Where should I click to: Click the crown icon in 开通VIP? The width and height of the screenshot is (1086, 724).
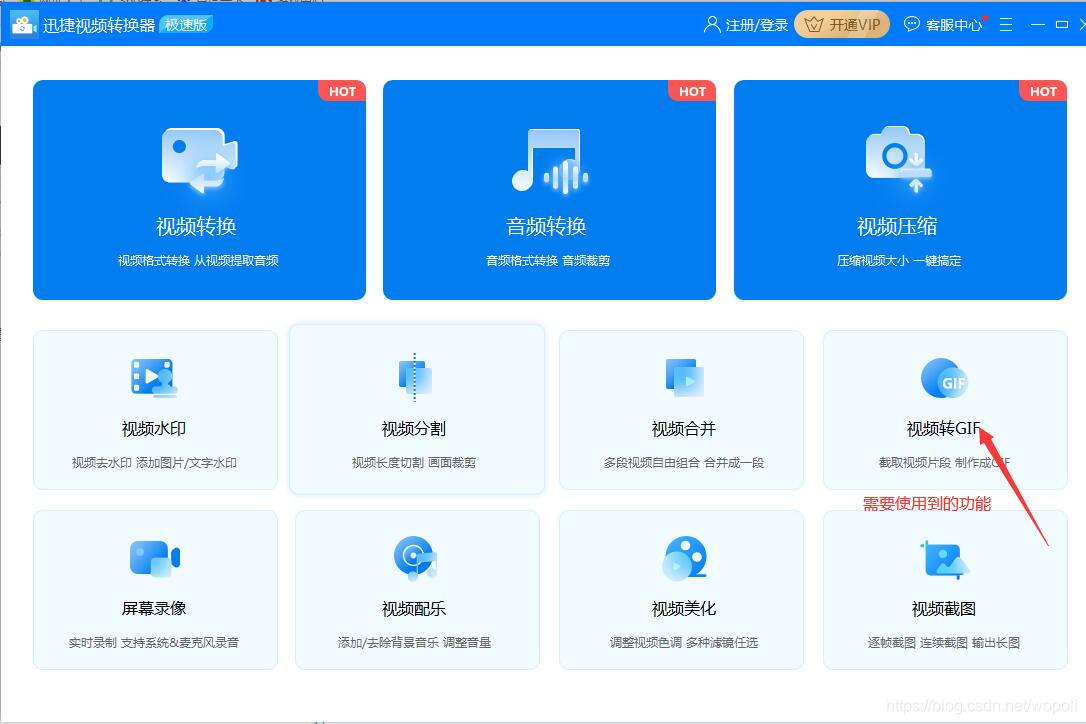click(814, 25)
